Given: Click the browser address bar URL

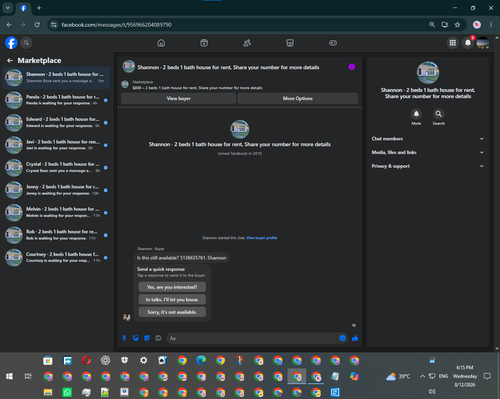Looking at the screenshot, I should (117, 25).
